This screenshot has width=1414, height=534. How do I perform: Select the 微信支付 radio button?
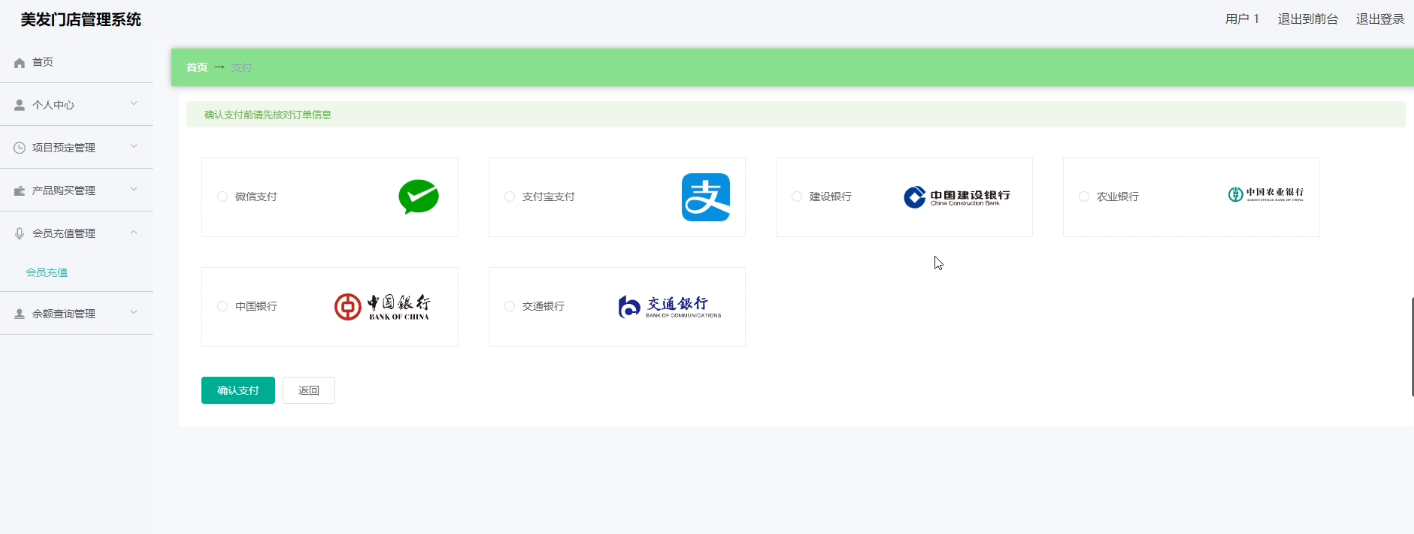[222, 197]
